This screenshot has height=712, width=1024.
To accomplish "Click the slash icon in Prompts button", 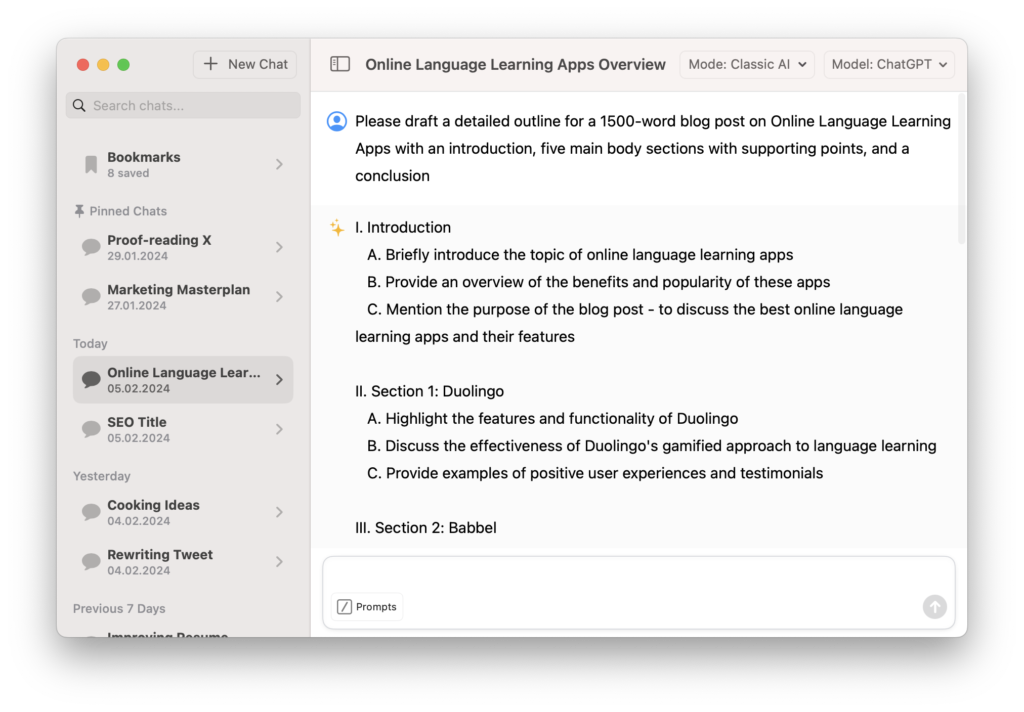I will (344, 607).
